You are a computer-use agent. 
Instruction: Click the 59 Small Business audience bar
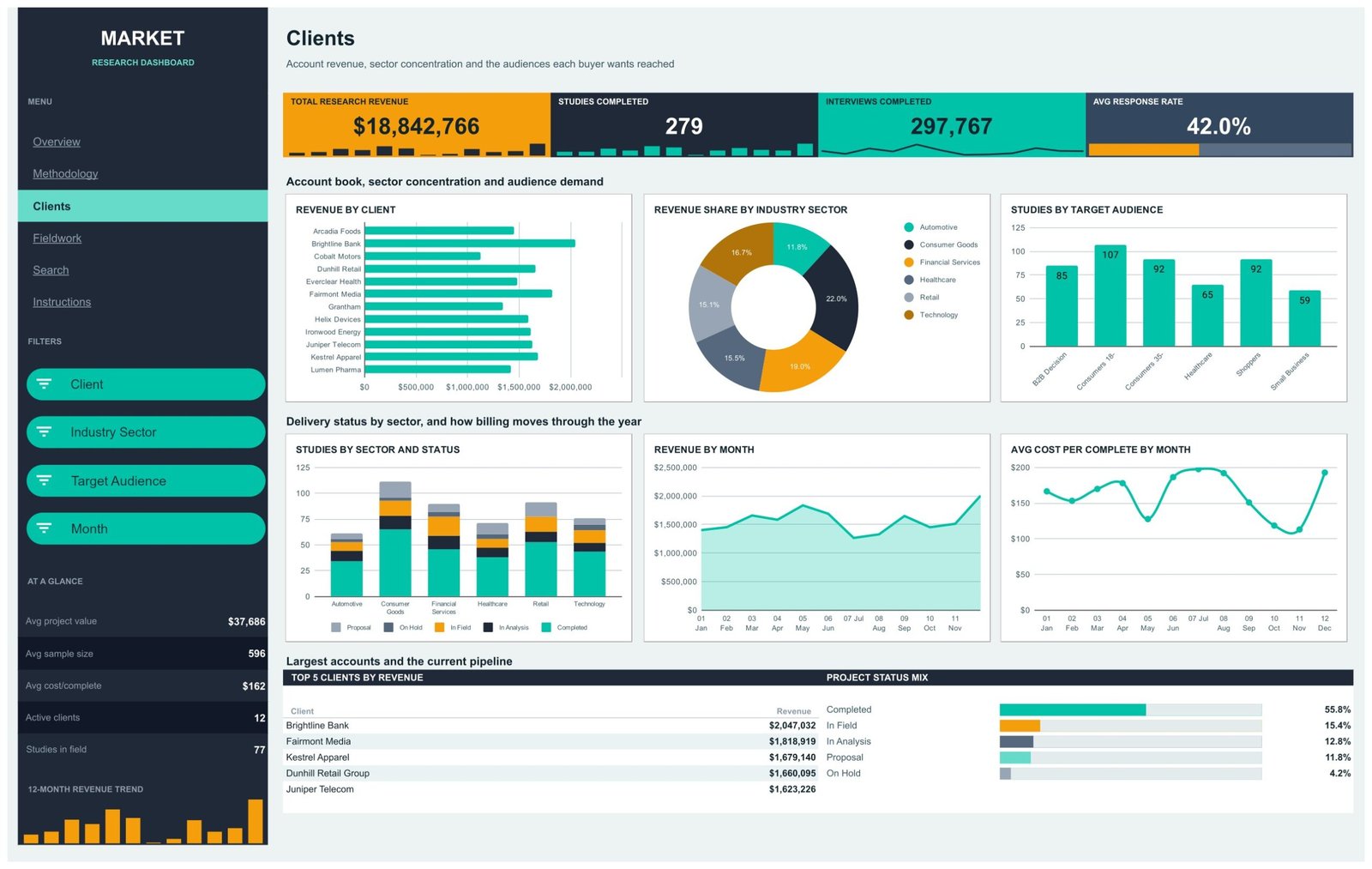point(1304,318)
